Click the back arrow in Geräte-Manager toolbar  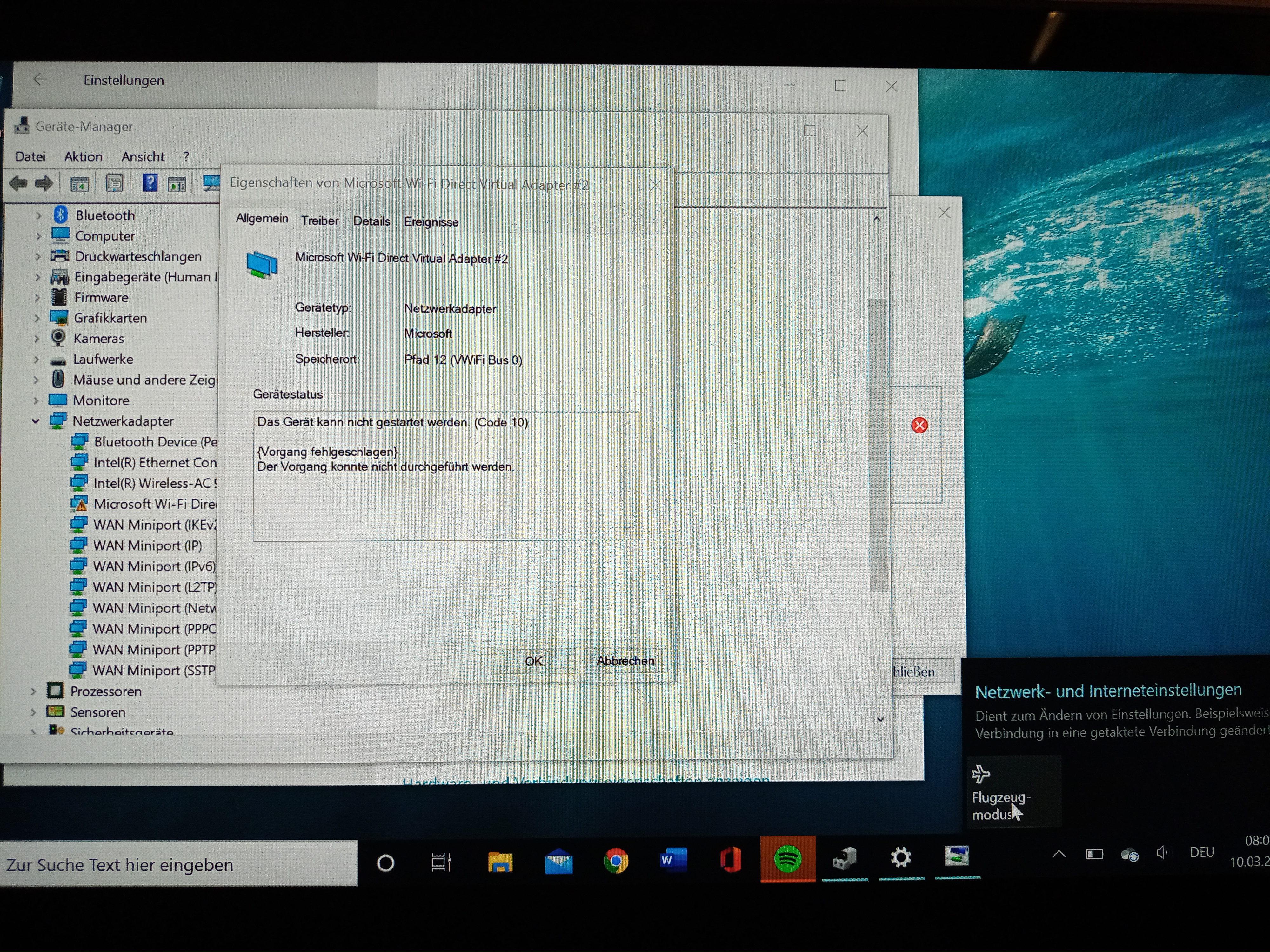tap(18, 184)
